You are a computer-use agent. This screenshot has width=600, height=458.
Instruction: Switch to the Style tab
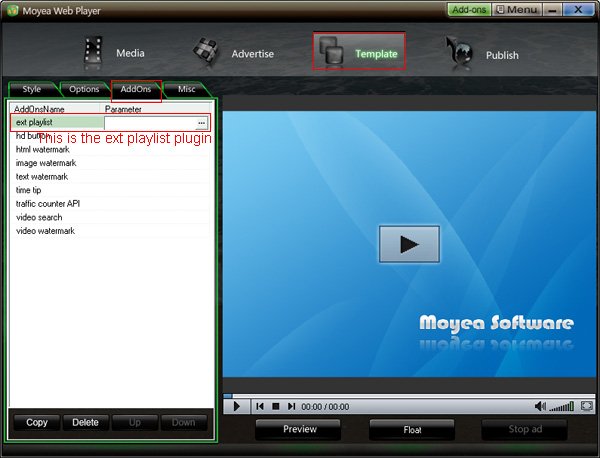[x=32, y=89]
